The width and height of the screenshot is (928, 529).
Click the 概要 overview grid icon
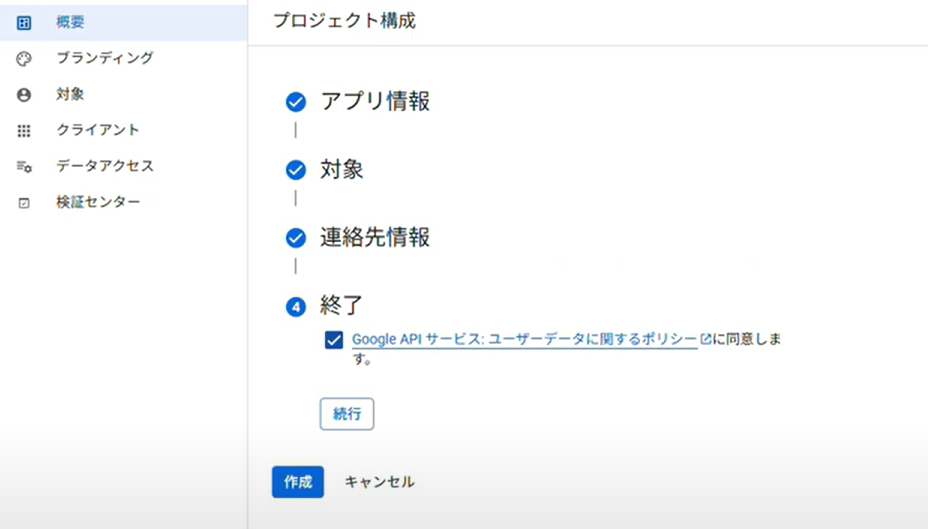coord(24,23)
